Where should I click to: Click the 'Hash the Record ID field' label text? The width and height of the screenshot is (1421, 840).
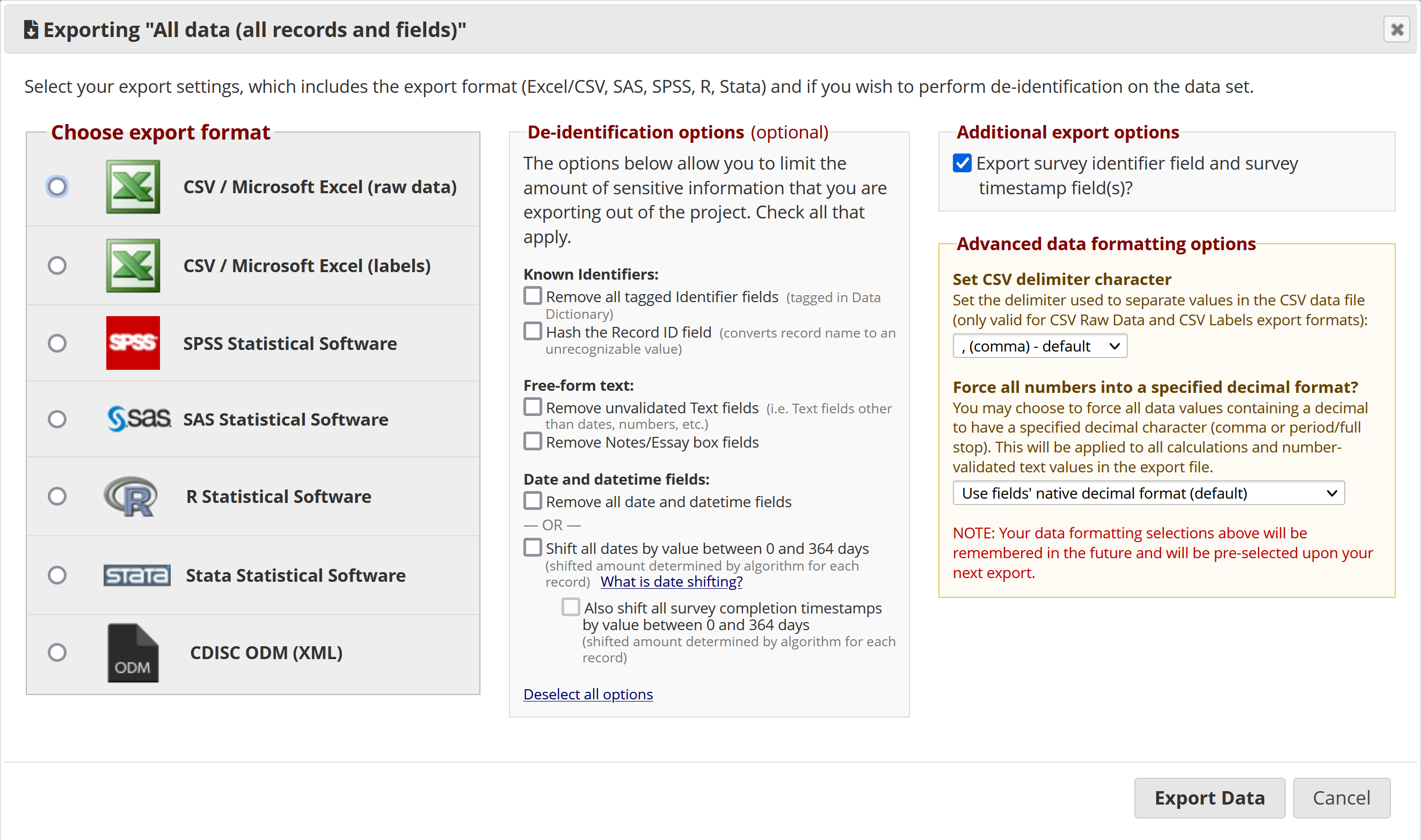tap(629, 332)
